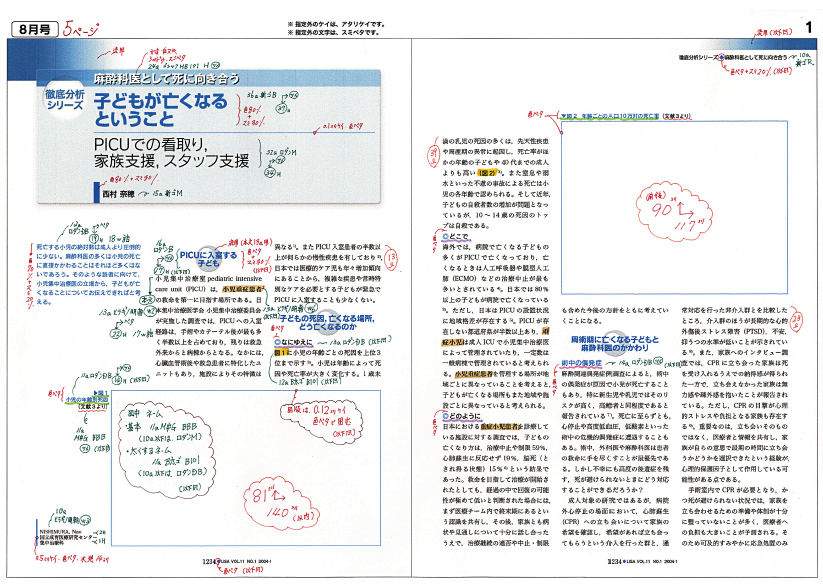Click the blue circle bullet beside どこで
This screenshot has height=585, width=823.
tap(445, 237)
